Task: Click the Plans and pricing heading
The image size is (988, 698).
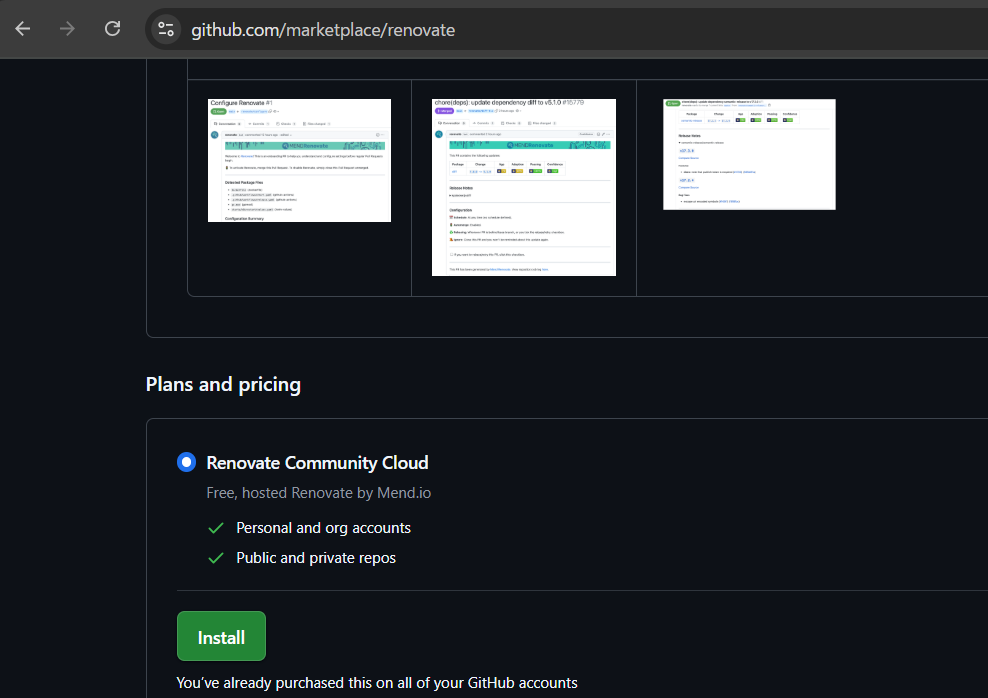Action: (x=223, y=384)
